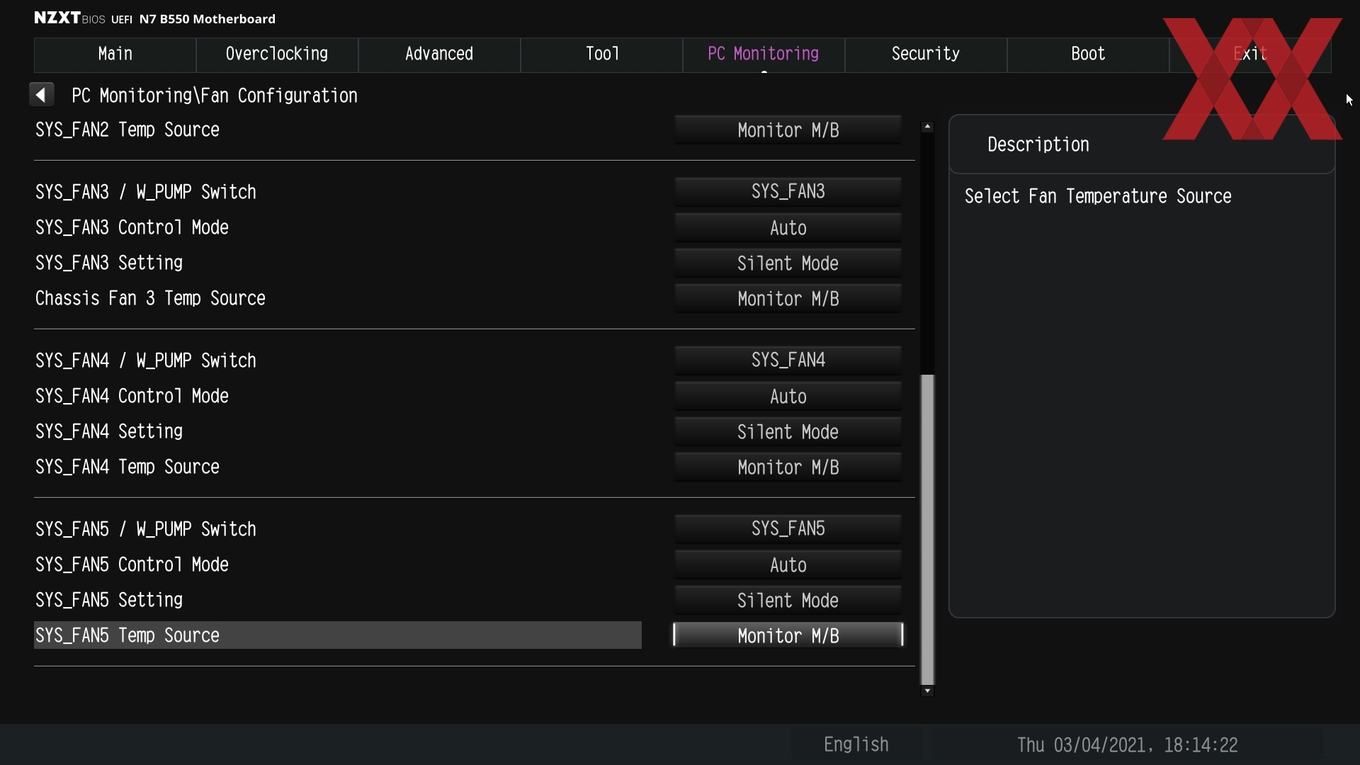Open the Boot tab
This screenshot has height=765, width=1360.
pyautogui.click(x=1088, y=54)
